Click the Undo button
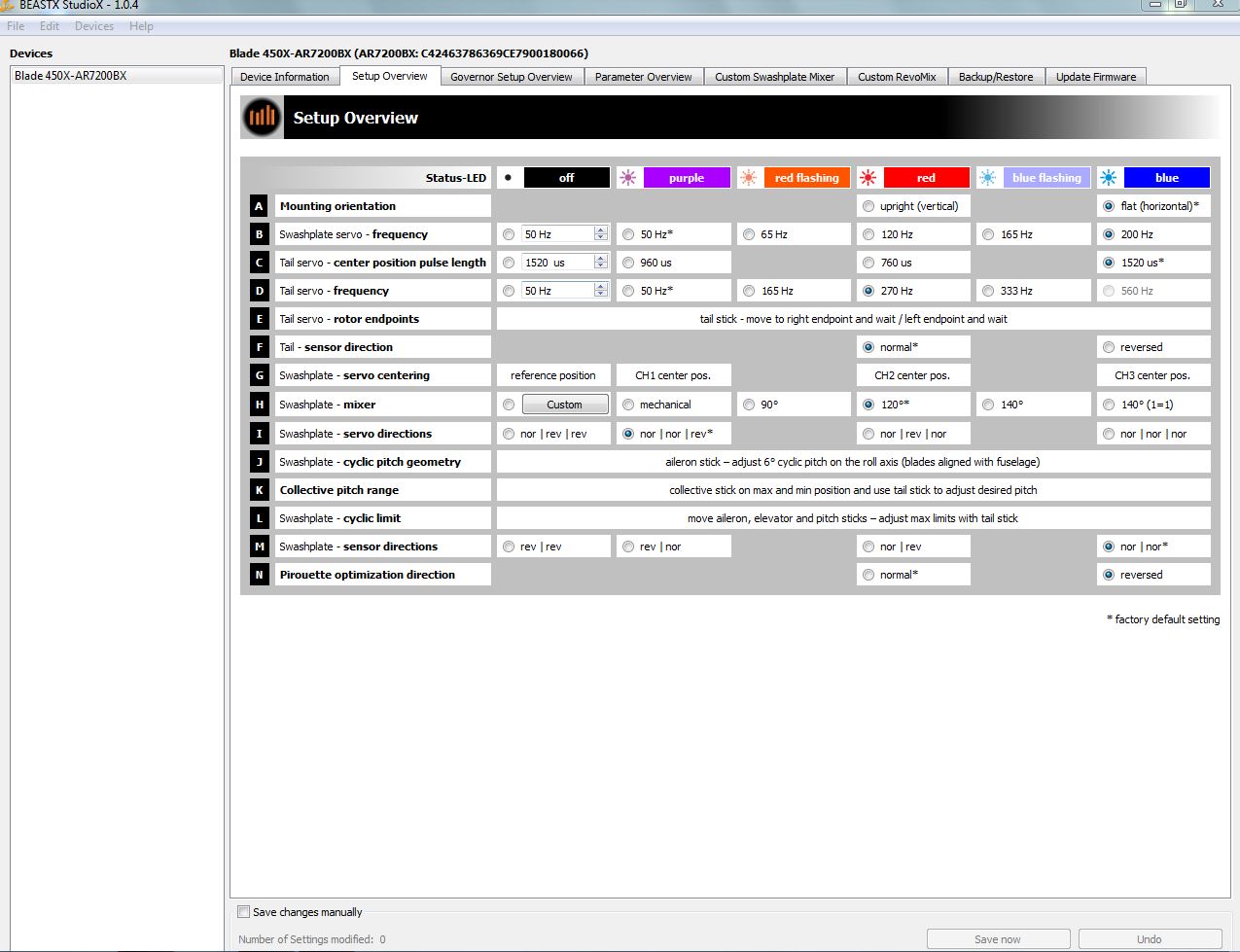Image resolution: width=1240 pixels, height=952 pixels. coord(1150,939)
